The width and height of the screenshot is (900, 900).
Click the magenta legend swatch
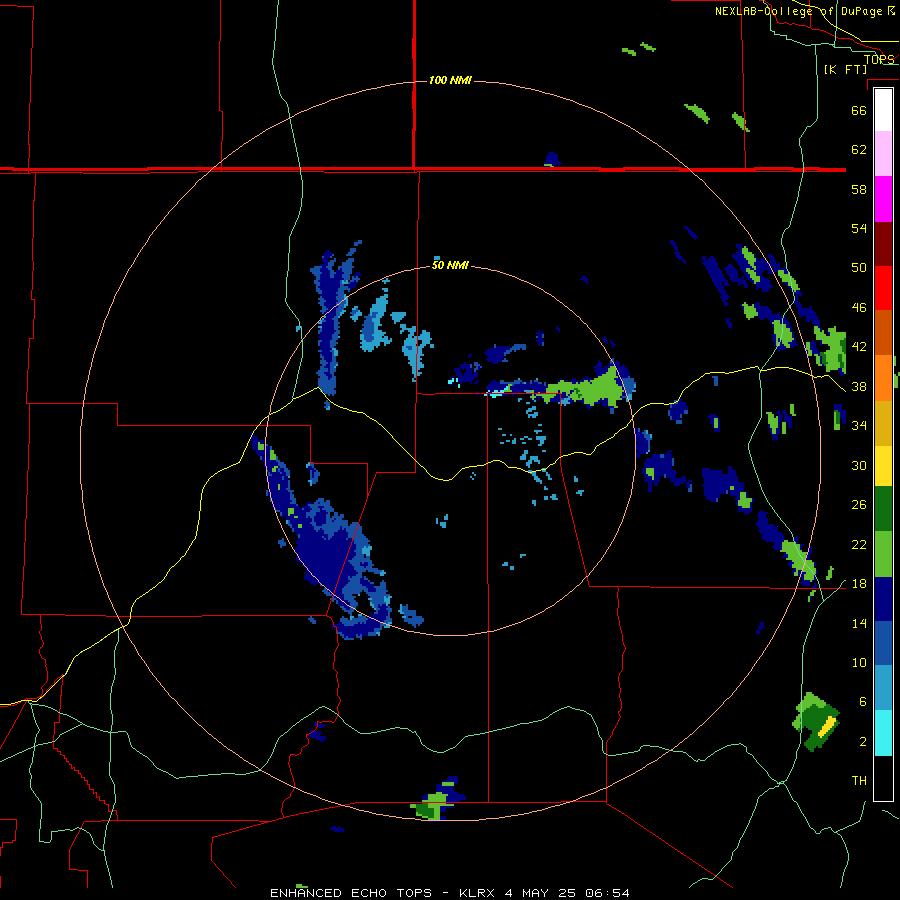click(883, 199)
